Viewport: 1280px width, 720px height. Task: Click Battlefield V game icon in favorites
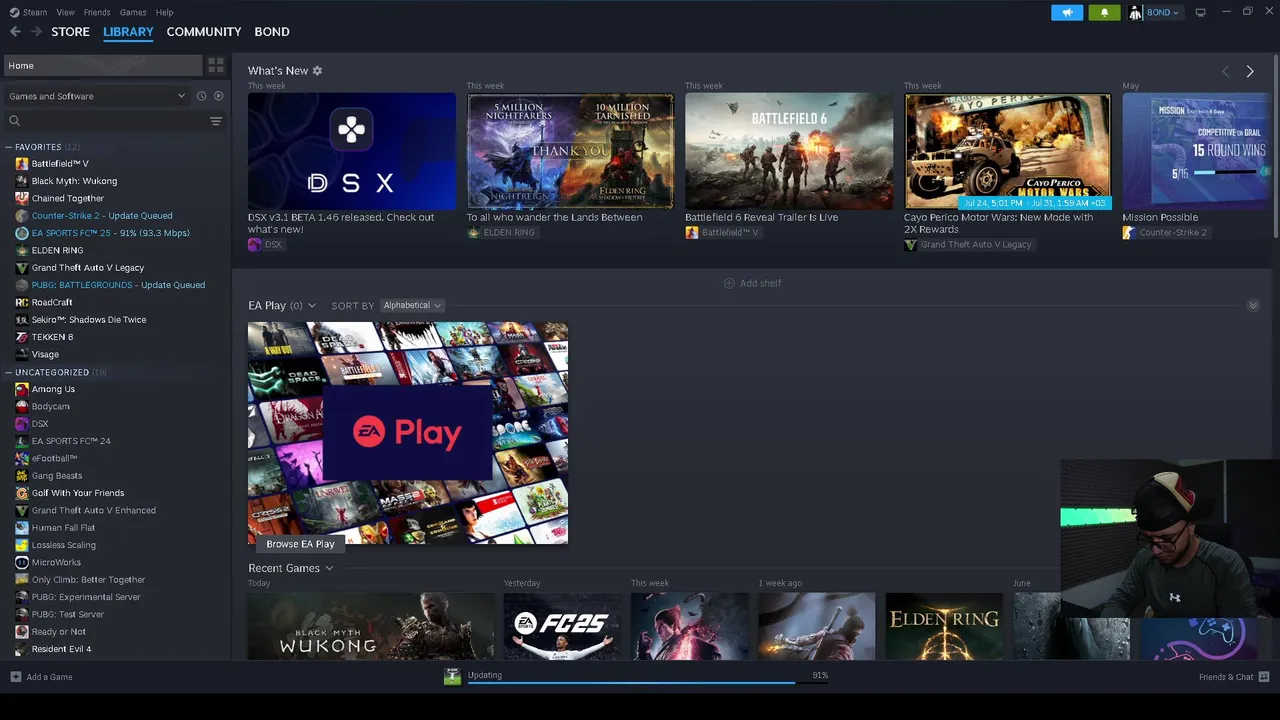[x=22, y=164]
